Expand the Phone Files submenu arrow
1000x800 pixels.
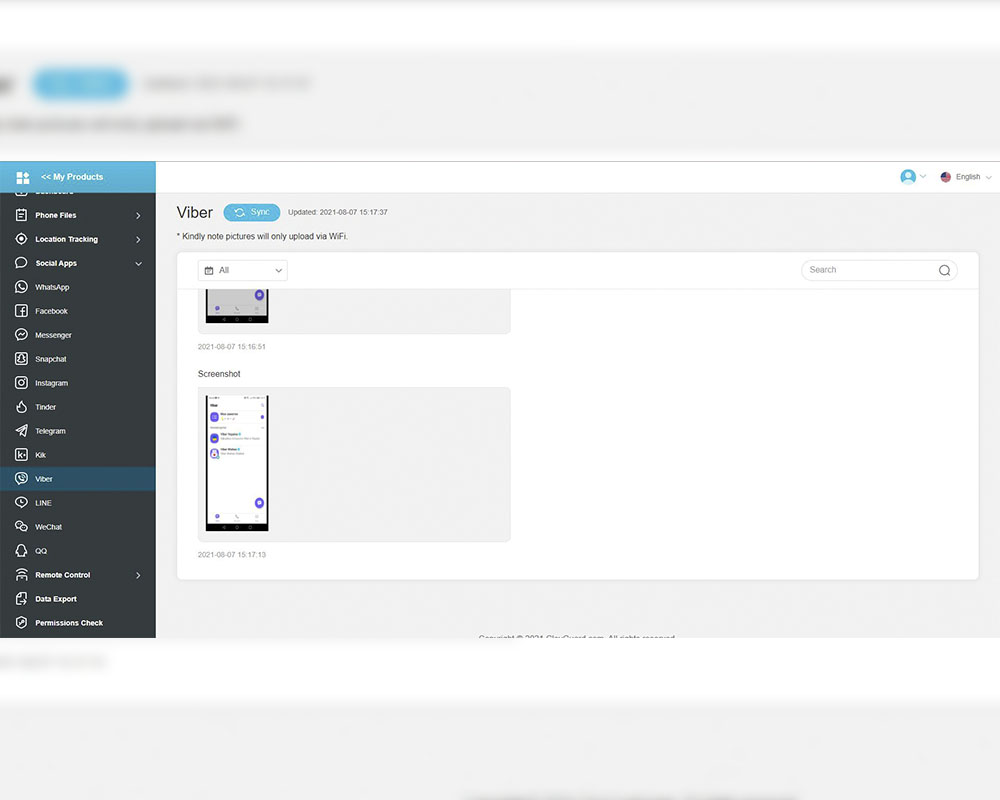pos(138,216)
